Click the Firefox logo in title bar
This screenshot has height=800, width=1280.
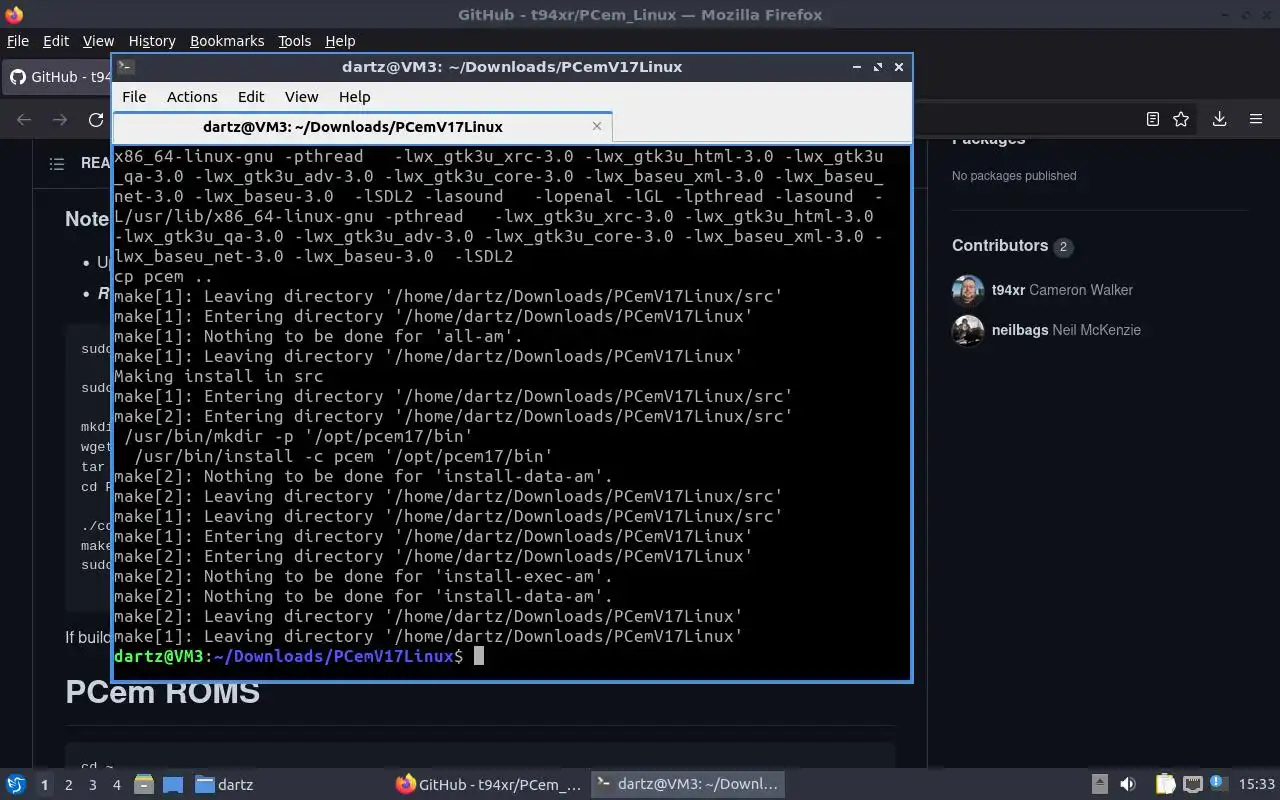pyautogui.click(x=13, y=15)
